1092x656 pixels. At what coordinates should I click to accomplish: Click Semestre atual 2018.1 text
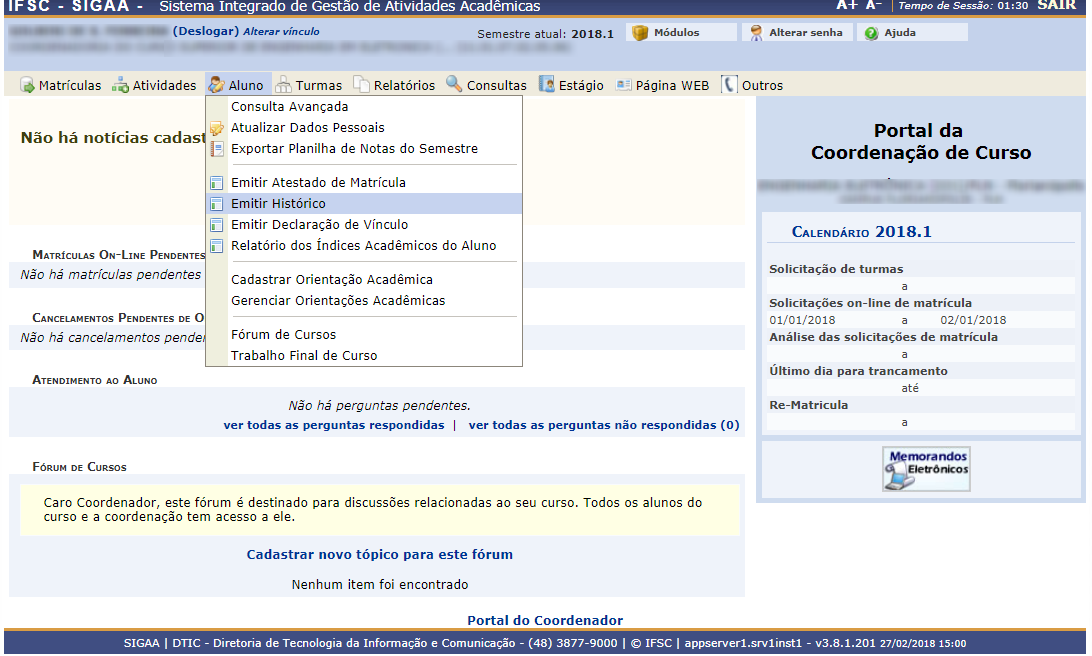pos(545,34)
